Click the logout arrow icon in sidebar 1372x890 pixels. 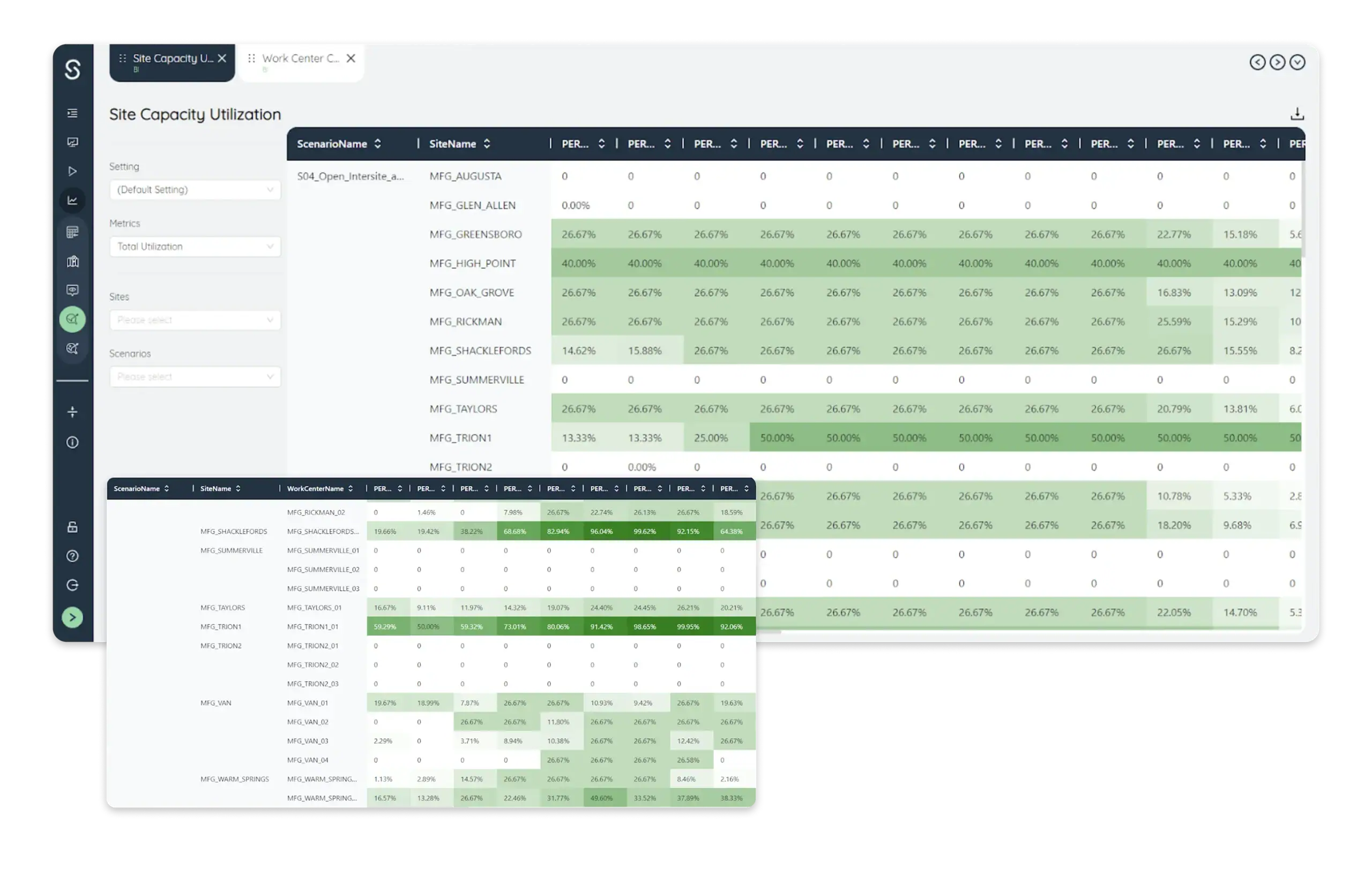pyautogui.click(x=72, y=585)
